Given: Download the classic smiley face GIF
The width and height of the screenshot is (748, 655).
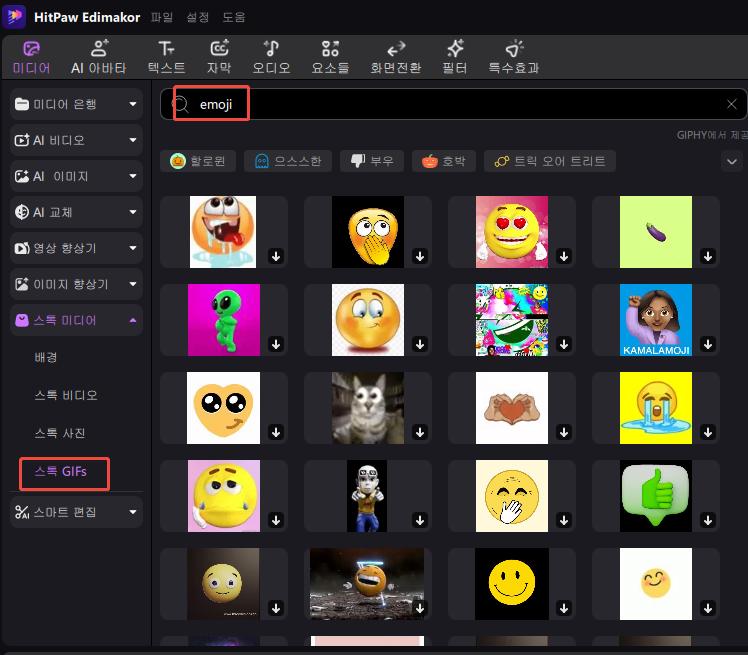Looking at the screenshot, I should tap(564, 608).
